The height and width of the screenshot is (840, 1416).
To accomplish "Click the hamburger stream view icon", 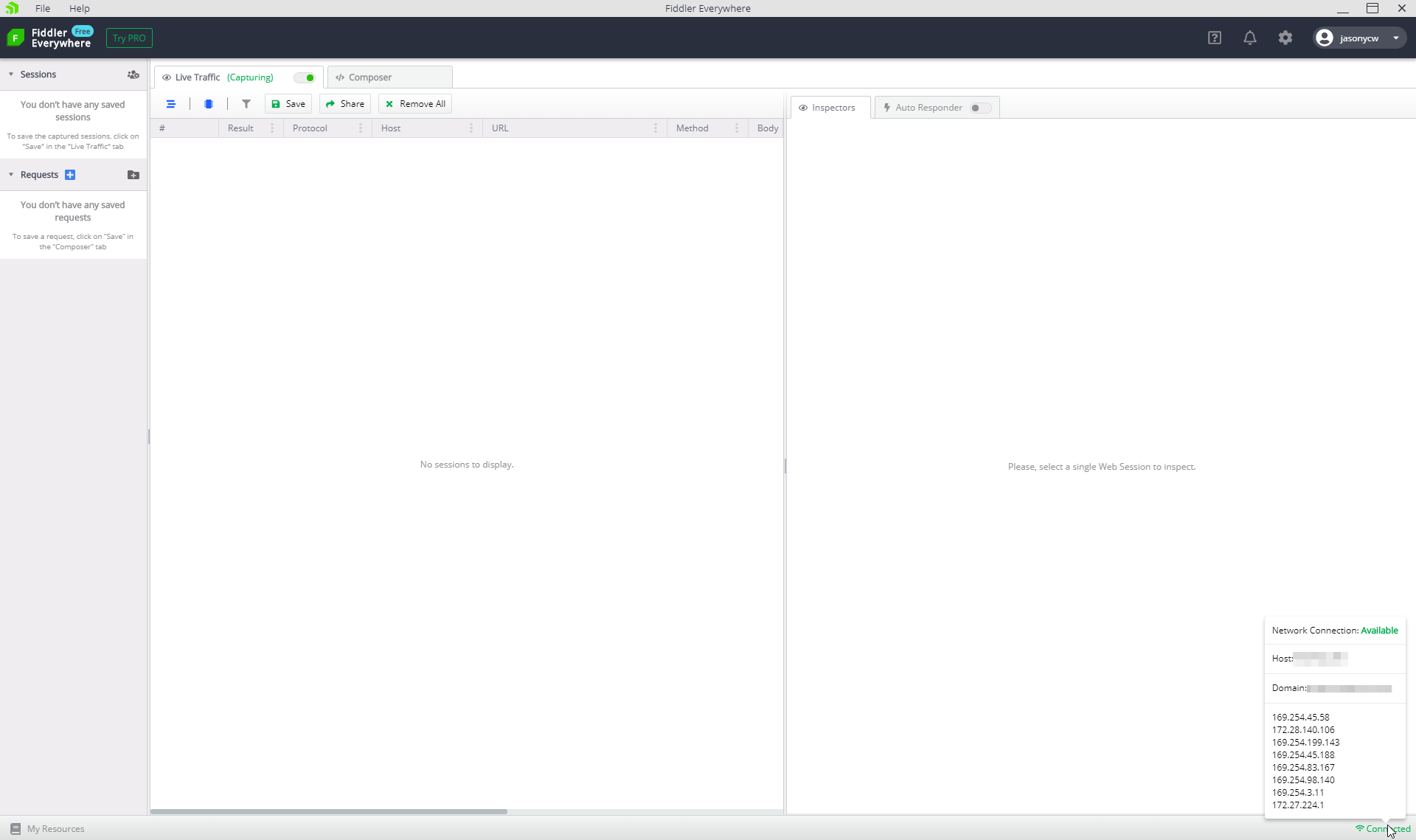I will coord(171,104).
